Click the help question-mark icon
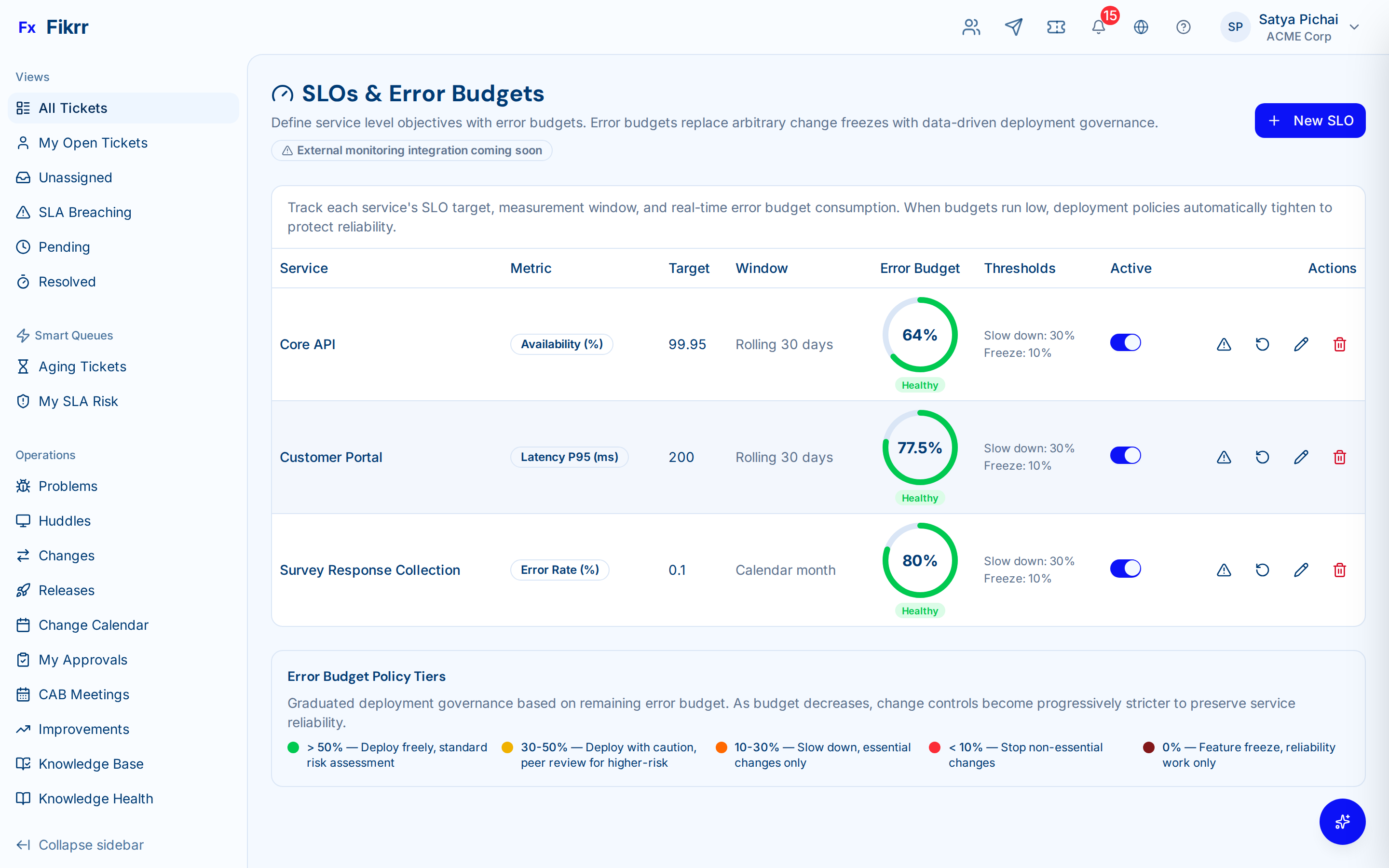Viewport: 1389px width, 868px height. (x=1184, y=27)
